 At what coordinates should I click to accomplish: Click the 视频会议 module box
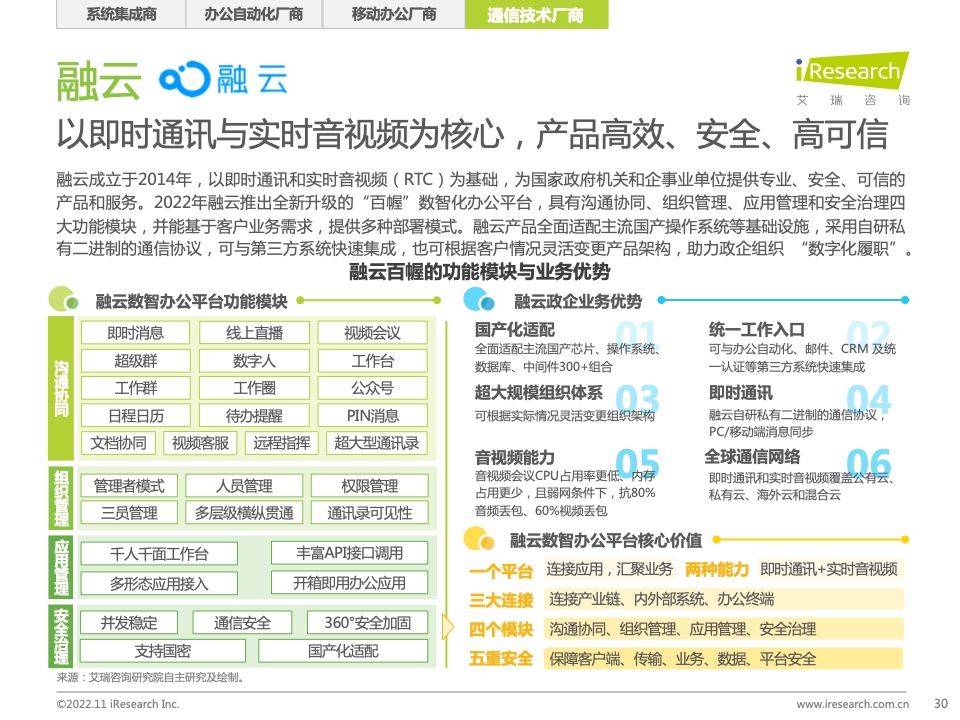pos(372,332)
